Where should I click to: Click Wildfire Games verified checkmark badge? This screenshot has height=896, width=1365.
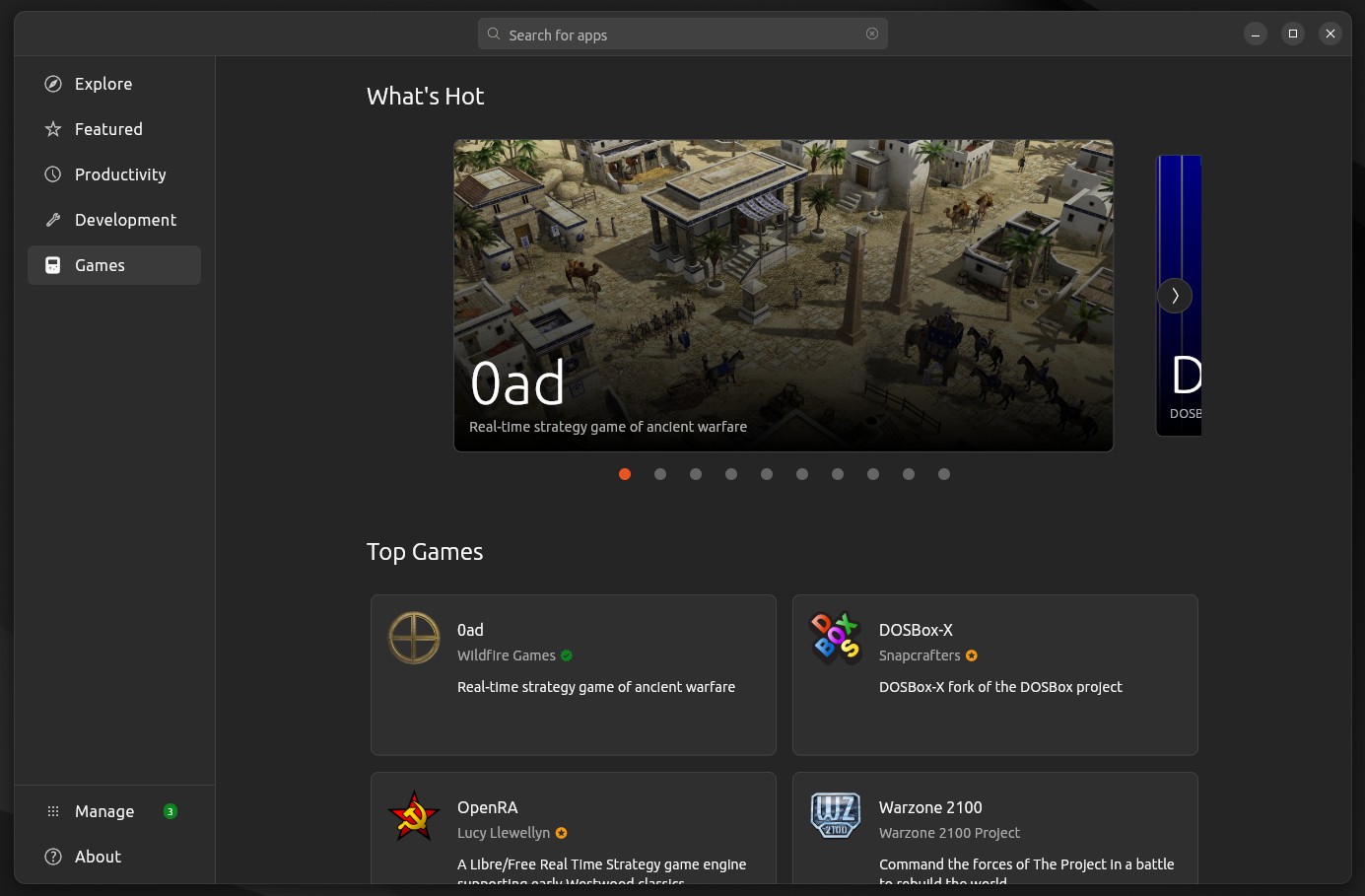click(x=567, y=655)
